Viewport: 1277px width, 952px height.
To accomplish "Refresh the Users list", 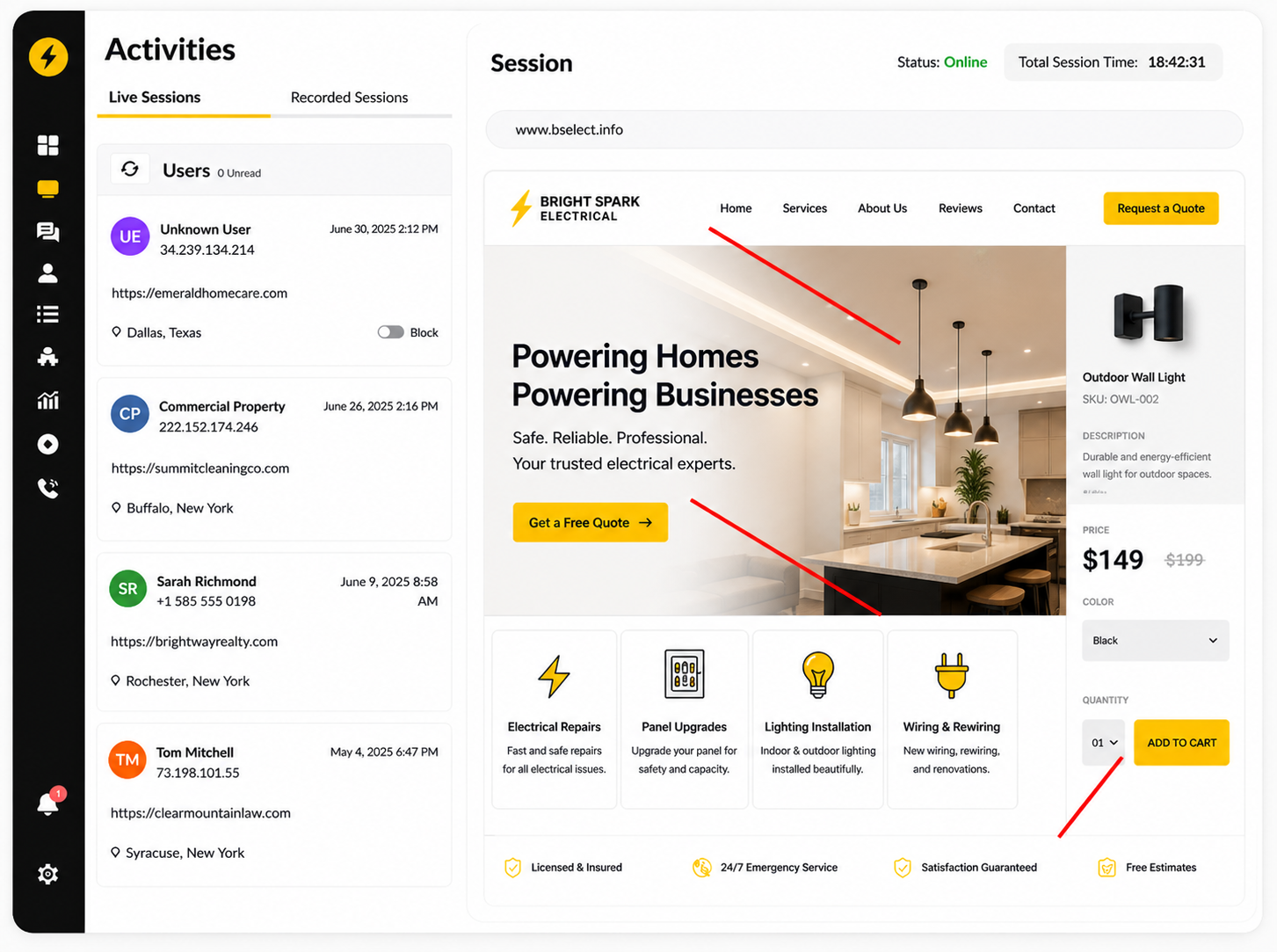I will click(x=130, y=169).
